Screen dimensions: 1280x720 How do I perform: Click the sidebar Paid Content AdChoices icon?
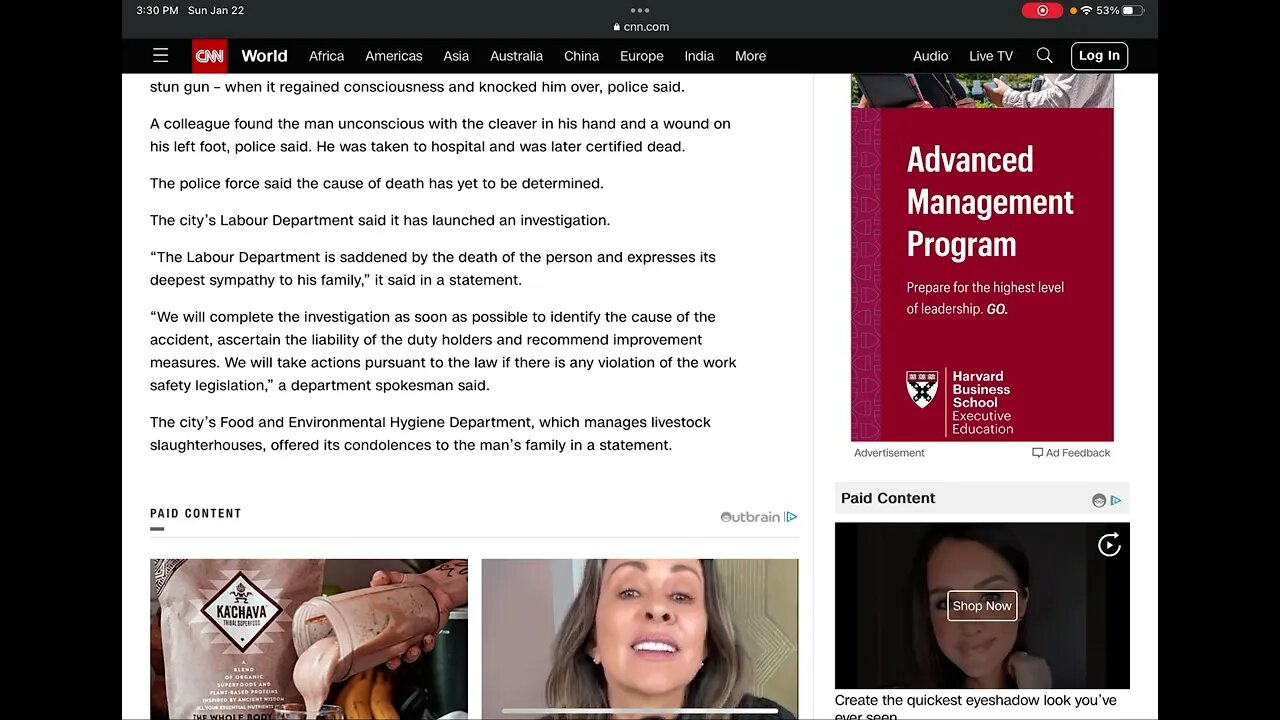point(1116,500)
